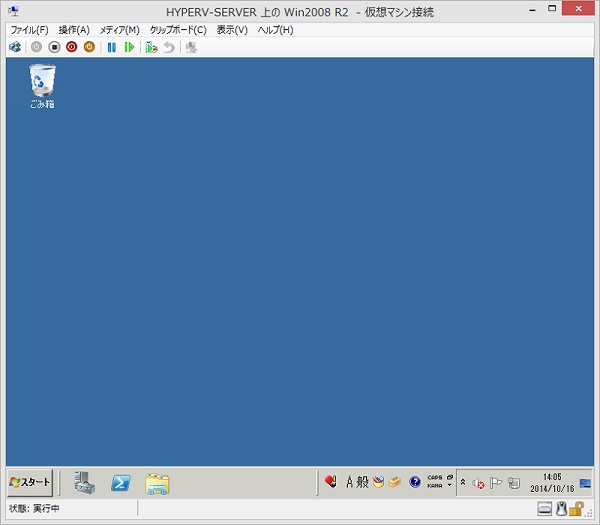600x525 pixels.
Task: Click the greyed Start VM toolbar button
Action: (x=36, y=47)
